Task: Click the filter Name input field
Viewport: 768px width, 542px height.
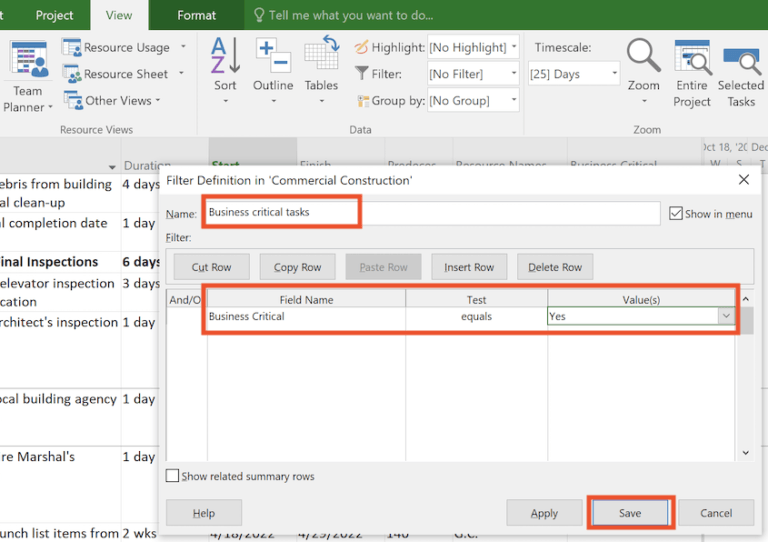Action: click(x=432, y=212)
